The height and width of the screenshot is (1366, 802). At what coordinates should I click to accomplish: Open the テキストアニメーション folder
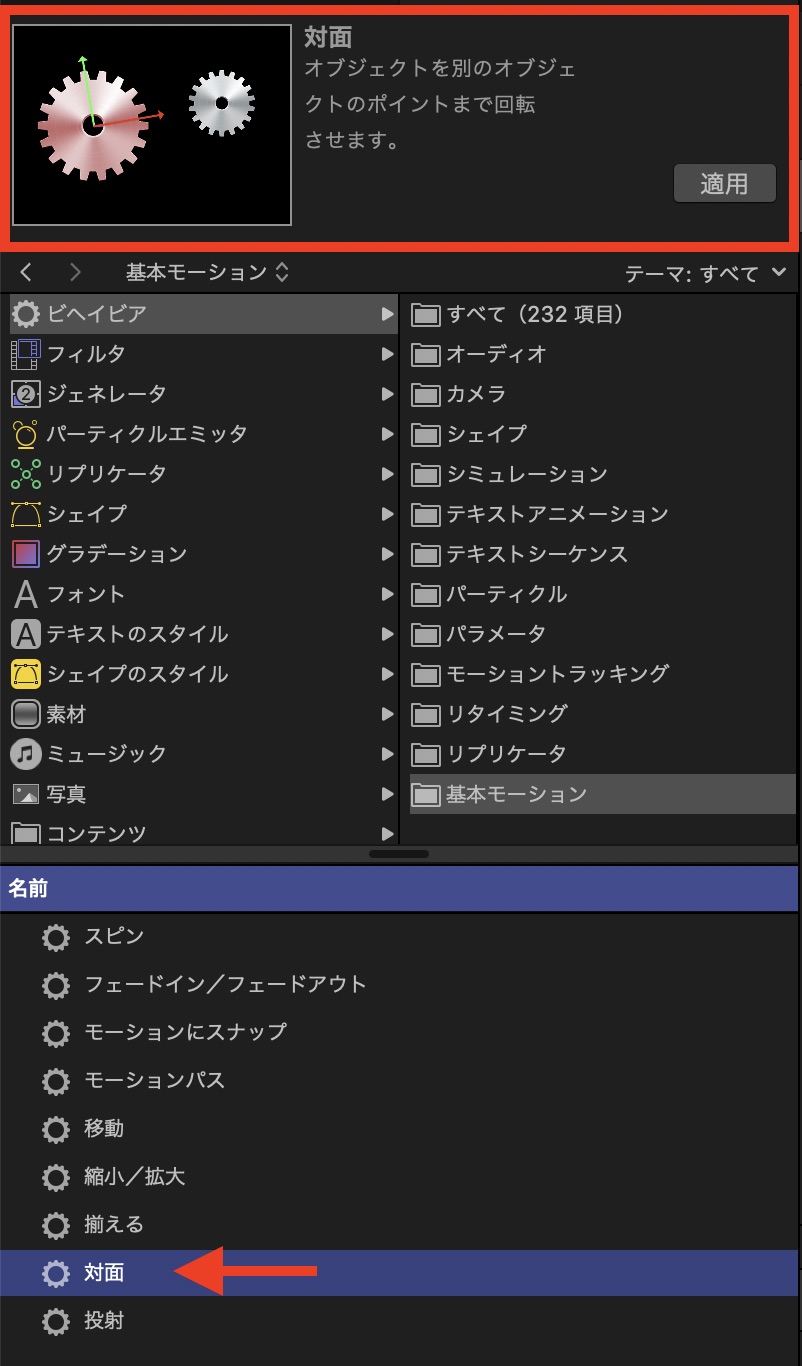(x=556, y=514)
